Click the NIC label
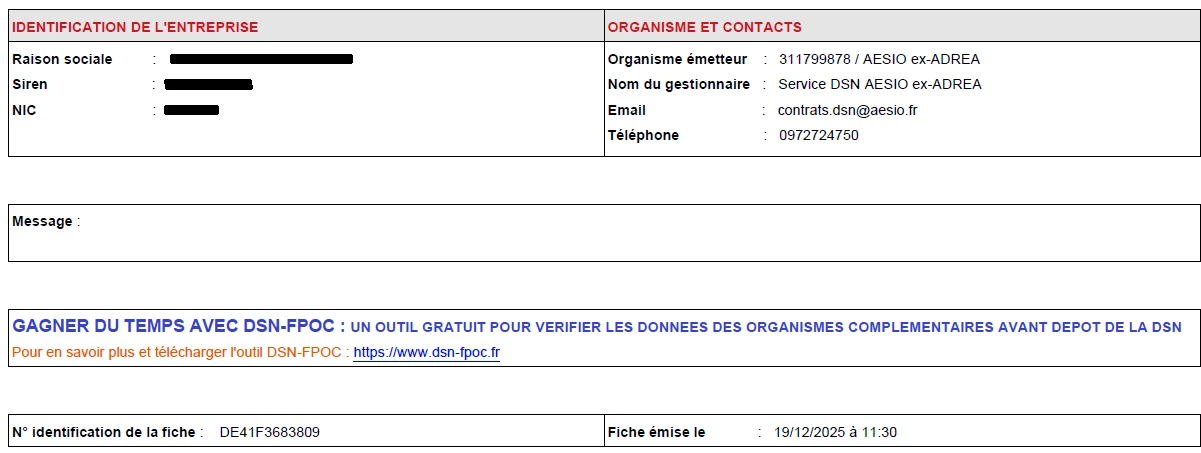Viewport: 1201px width, 453px height. click(x=24, y=110)
